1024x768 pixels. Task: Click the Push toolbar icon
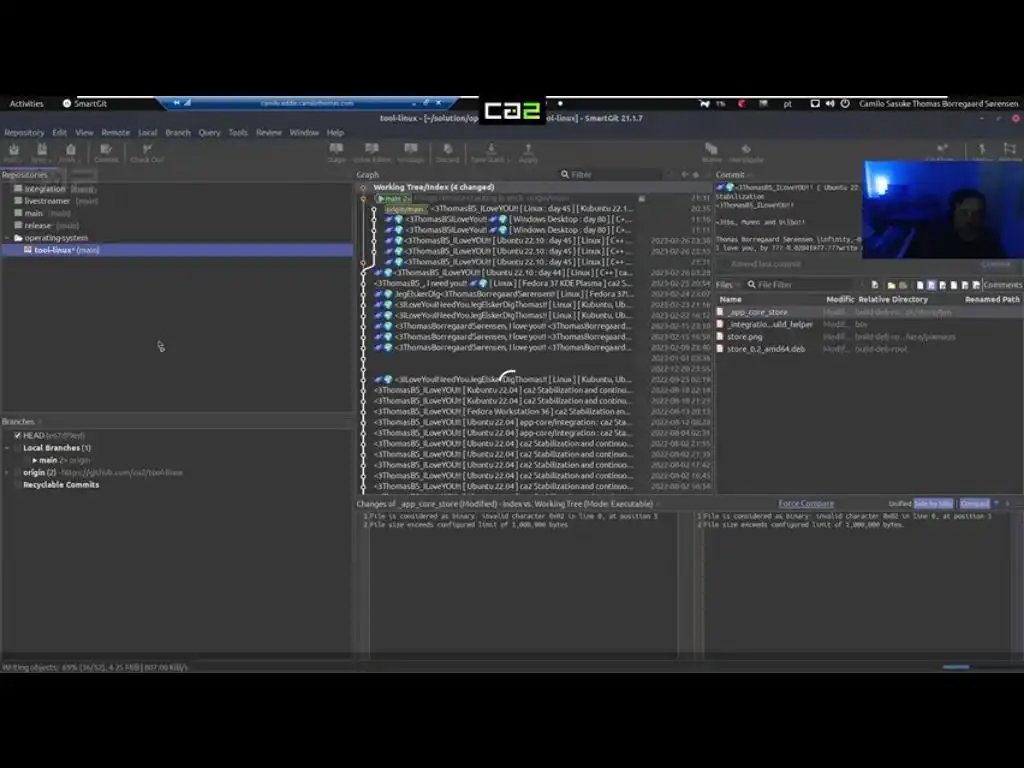tap(70, 150)
